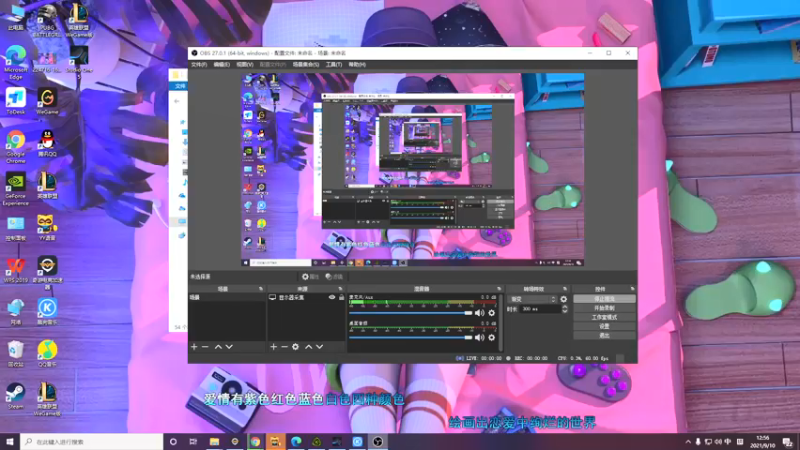800x450 pixels.
Task: Undock the Scene Transitions panel
Action: 565,289
